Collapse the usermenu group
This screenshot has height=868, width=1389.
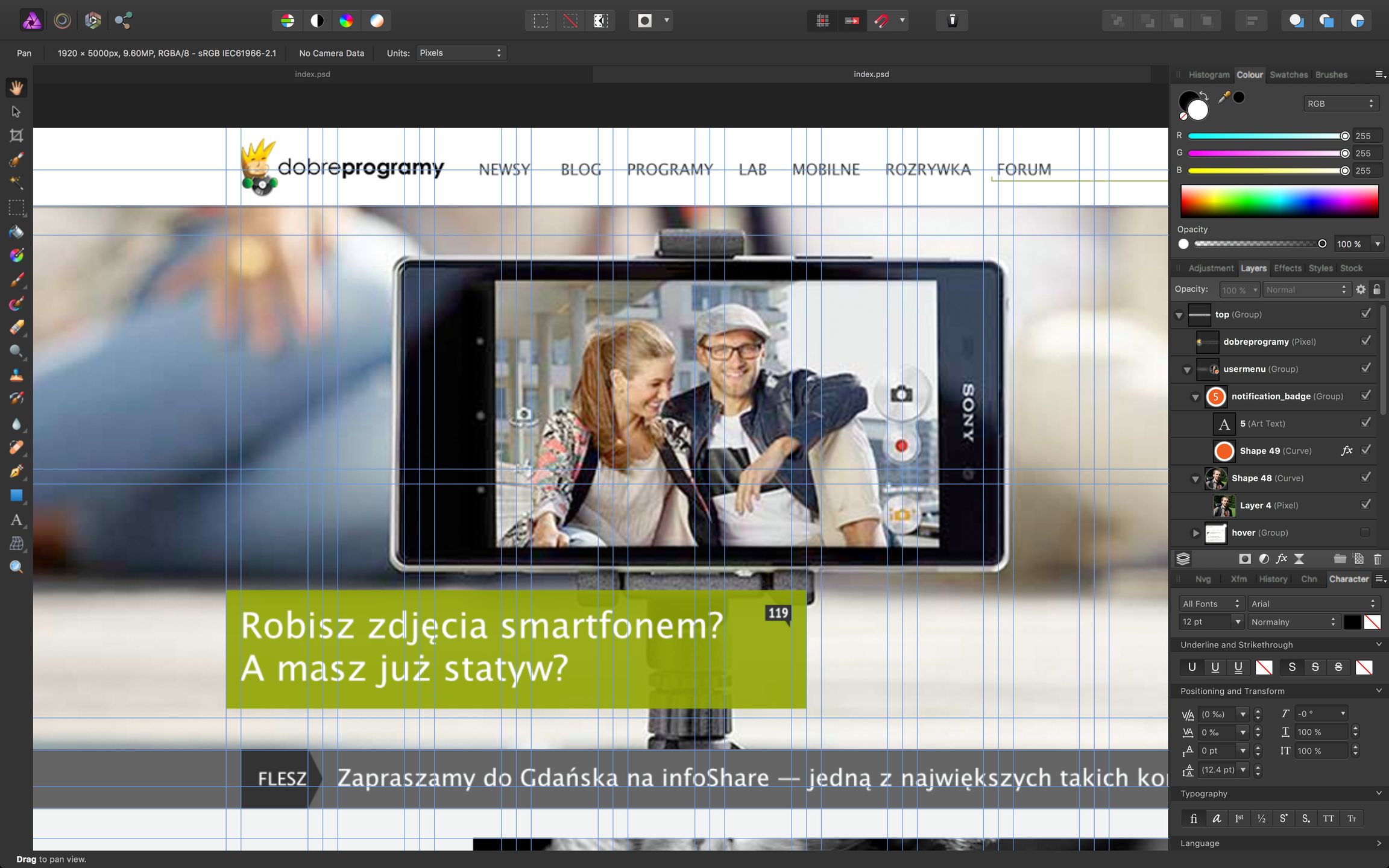coord(1187,370)
